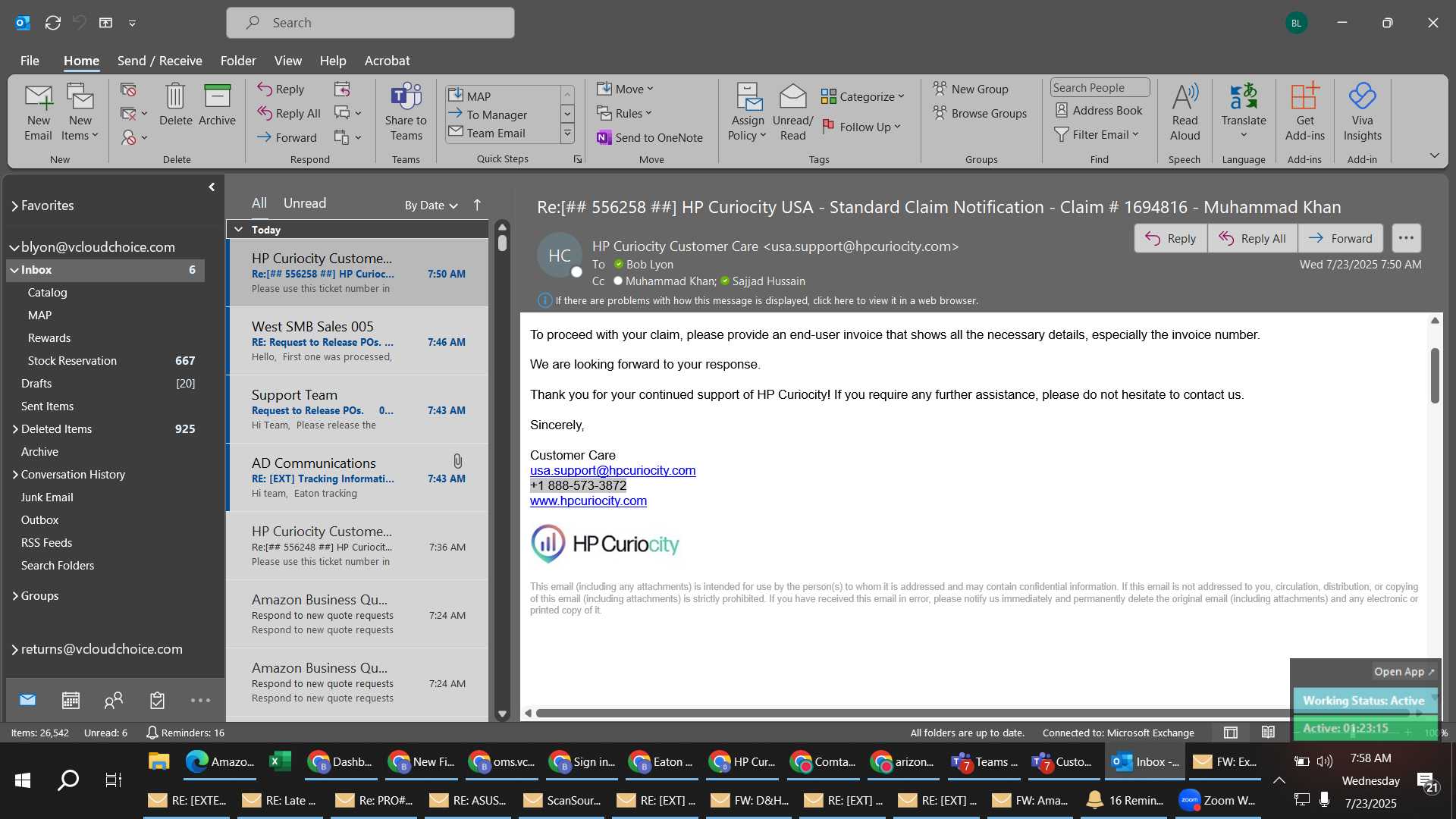
Task: Click the Send/Receive sync icon in title bar
Action: pyautogui.click(x=52, y=23)
